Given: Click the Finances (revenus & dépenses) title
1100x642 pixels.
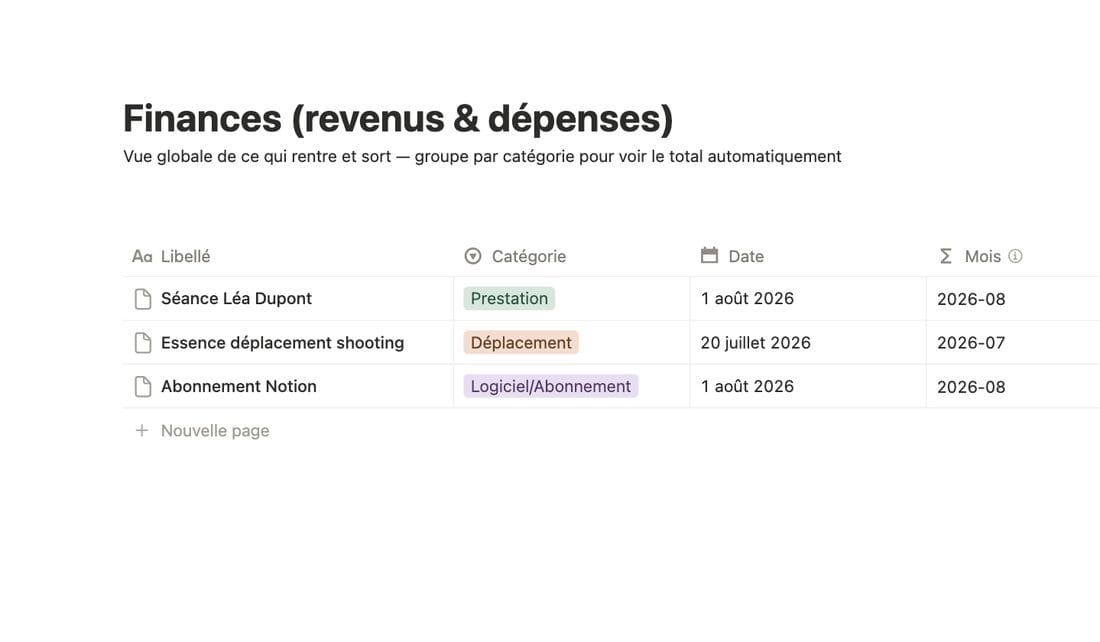Looking at the screenshot, I should point(398,118).
